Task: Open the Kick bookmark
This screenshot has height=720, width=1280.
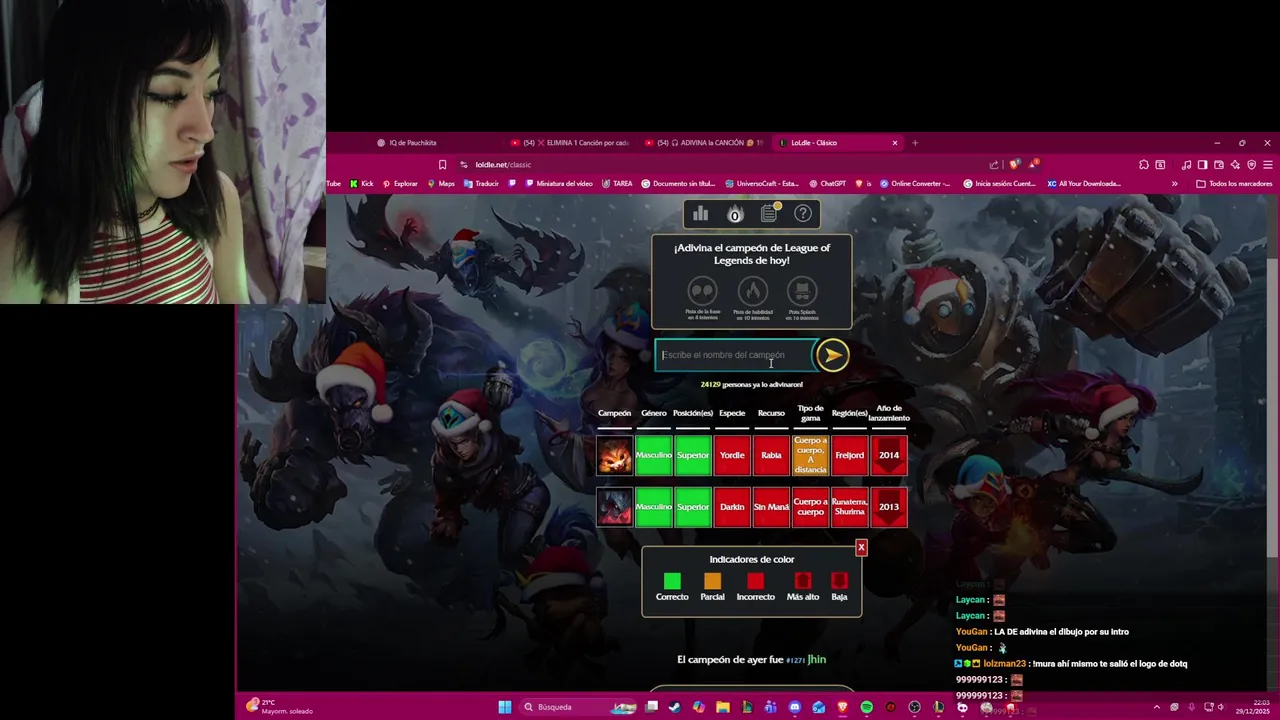Action: 362,184
